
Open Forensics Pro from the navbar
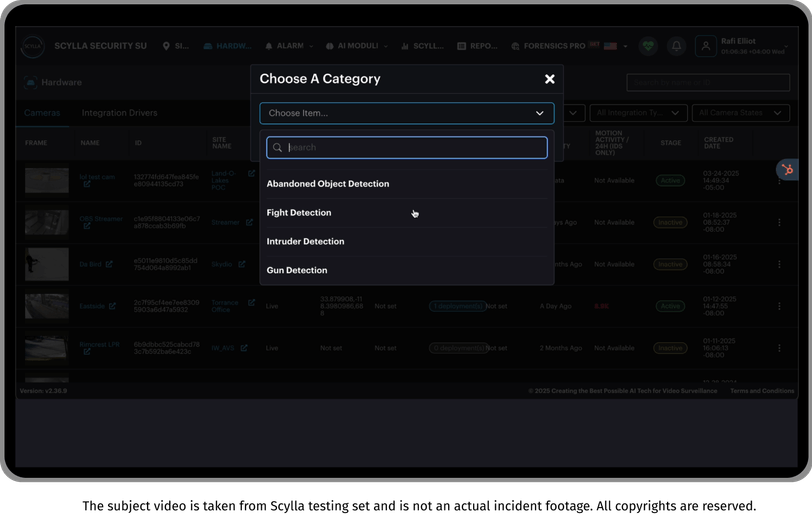[548, 46]
